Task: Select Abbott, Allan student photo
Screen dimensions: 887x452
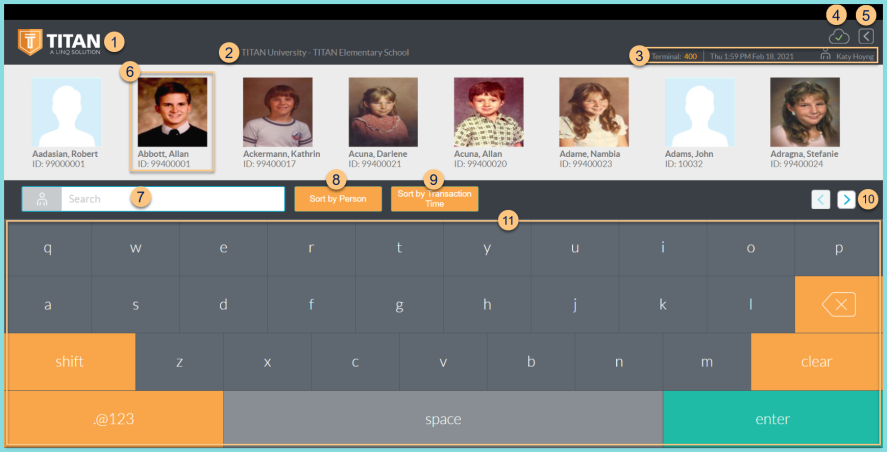Action: point(173,112)
